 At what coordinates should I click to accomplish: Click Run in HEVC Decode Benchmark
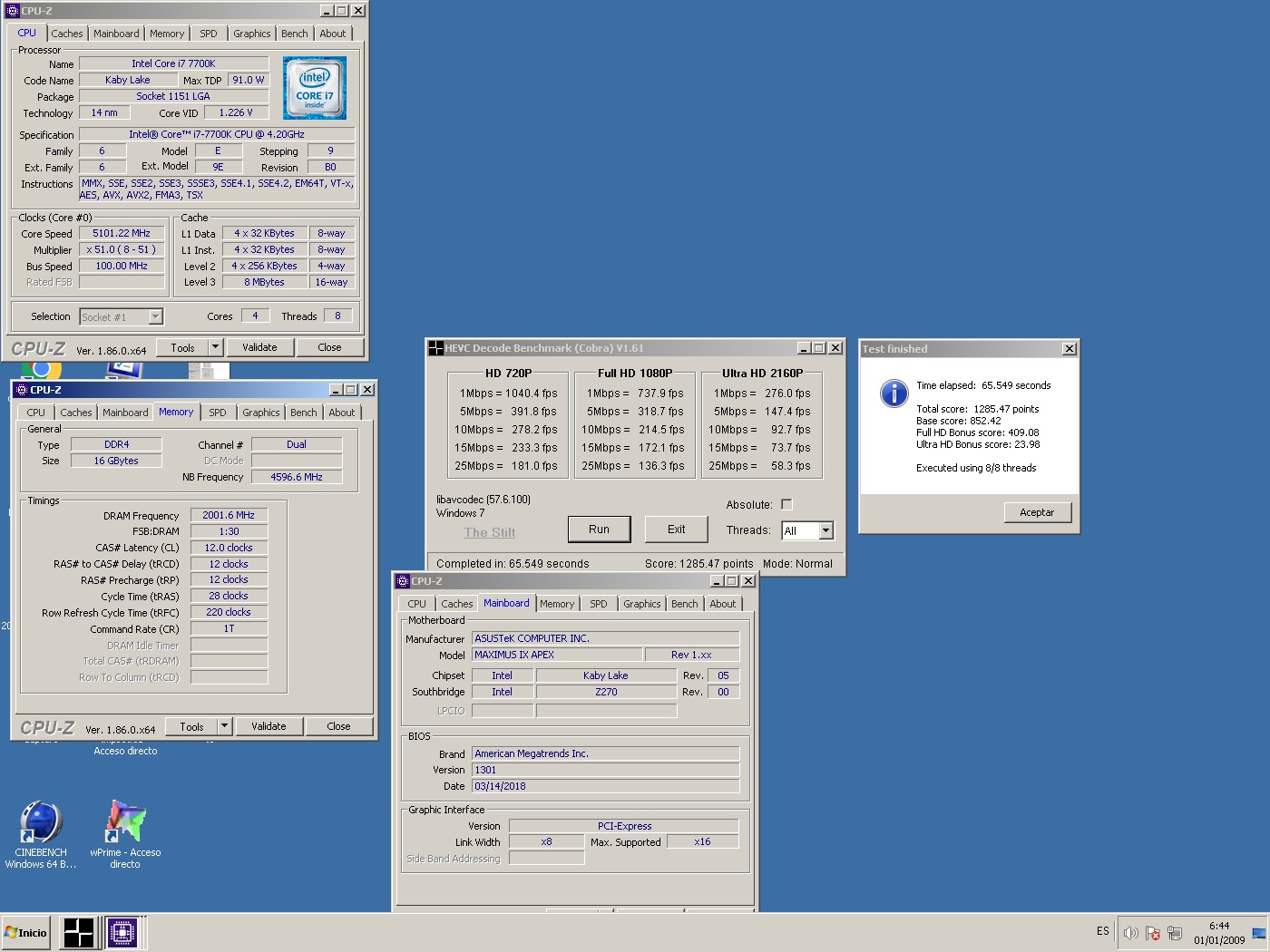[x=599, y=529]
